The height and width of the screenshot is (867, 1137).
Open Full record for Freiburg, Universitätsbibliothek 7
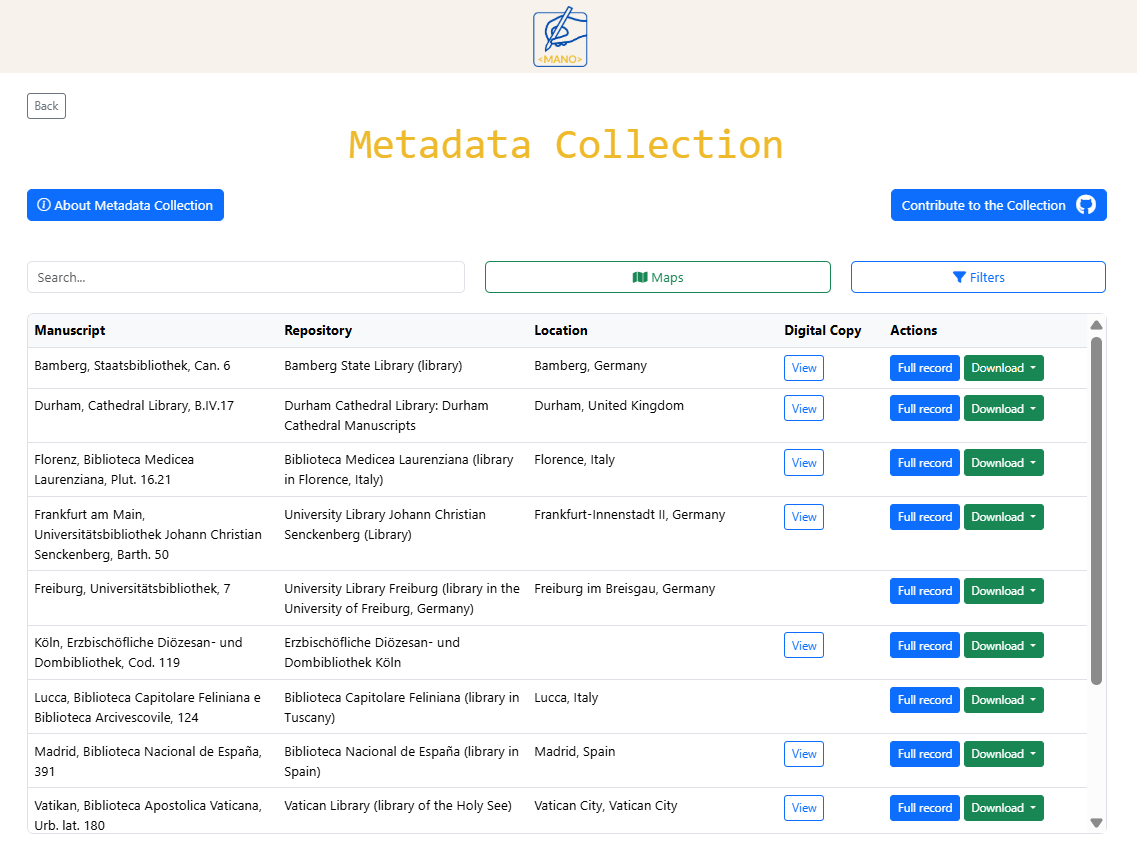(x=924, y=591)
